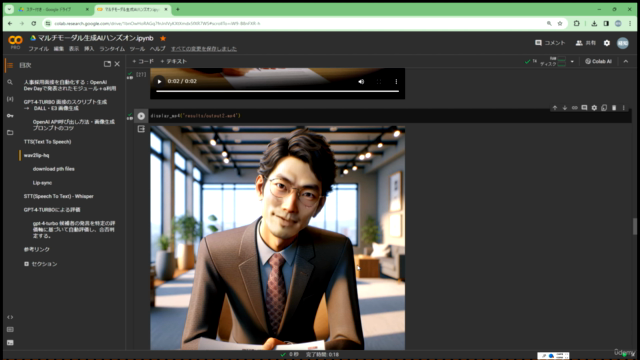The image size is (640, 360).
Task: Go to the OpenAI API呼び出し方法 section
Action: (73, 125)
